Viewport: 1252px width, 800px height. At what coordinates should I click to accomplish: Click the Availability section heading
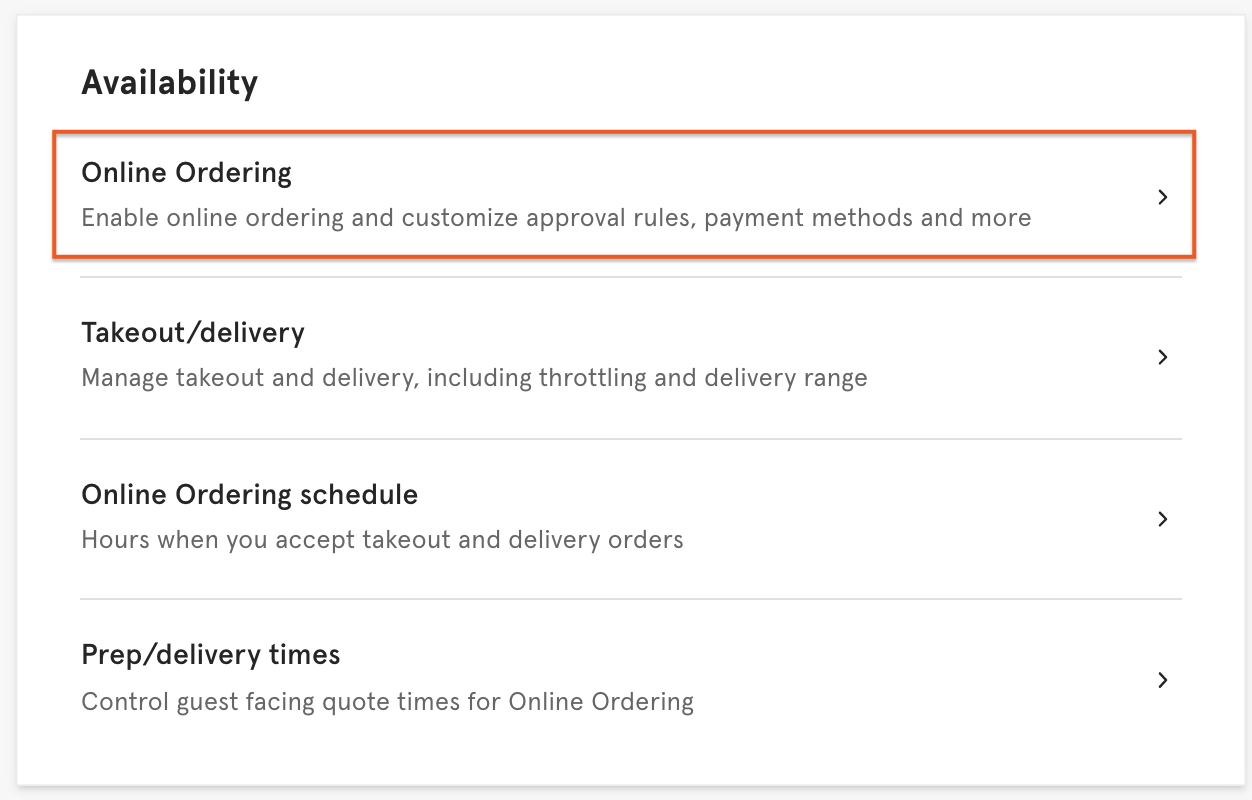coord(169,82)
